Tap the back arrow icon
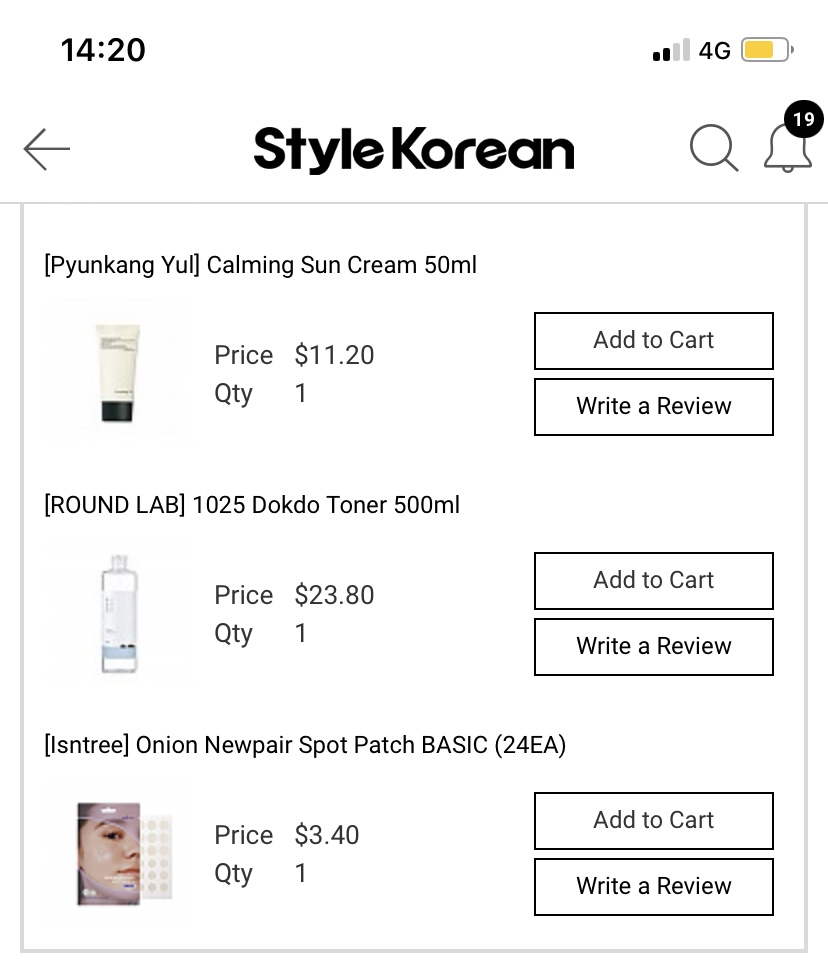 (47, 150)
